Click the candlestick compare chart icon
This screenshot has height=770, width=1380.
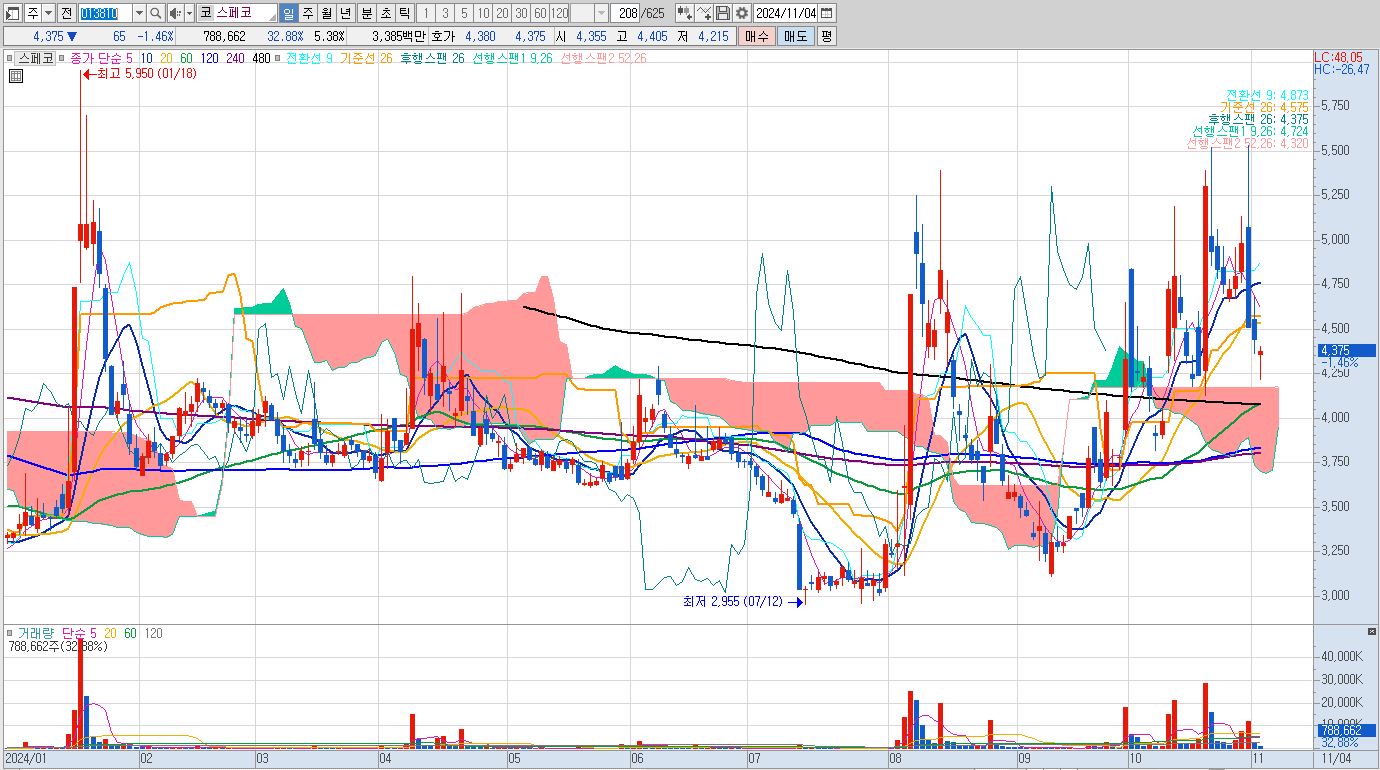[x=684, y=13]
